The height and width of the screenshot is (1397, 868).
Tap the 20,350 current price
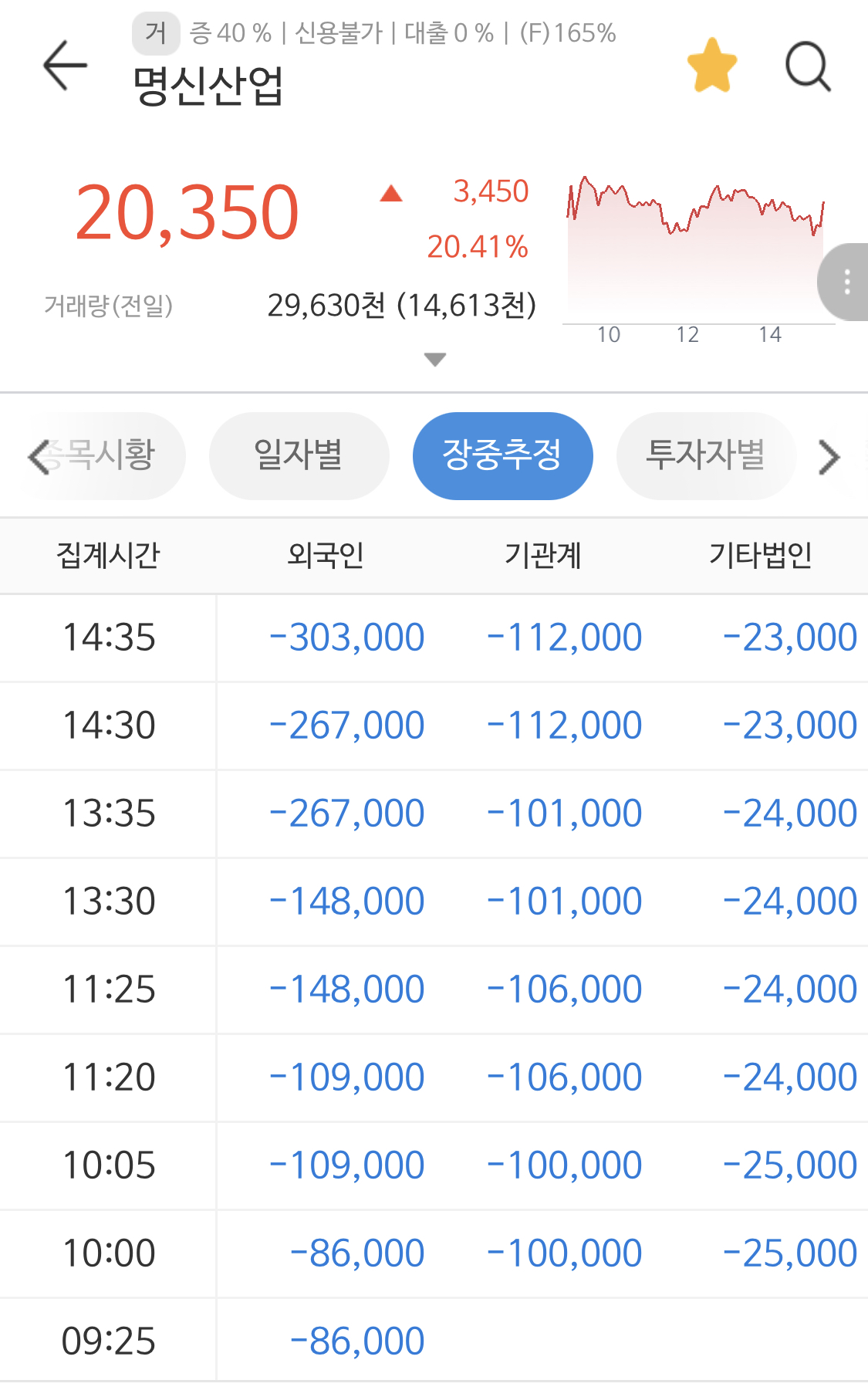(x=187, y=212)
